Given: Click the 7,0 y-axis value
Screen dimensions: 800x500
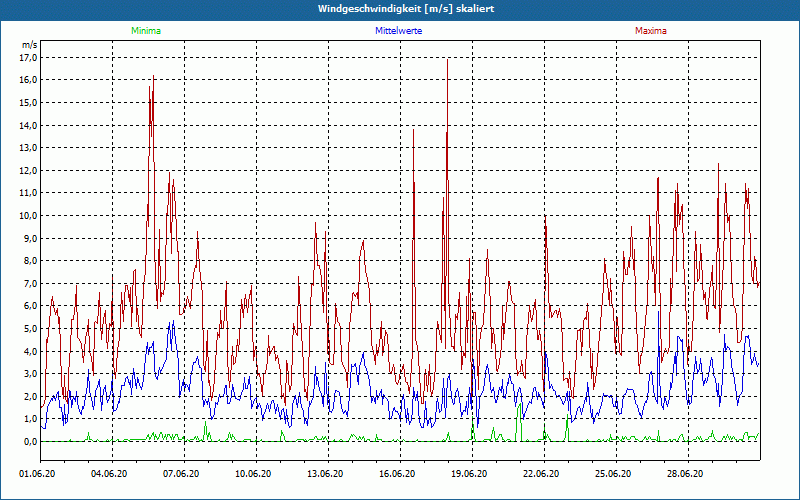Looking at the screenshot, I should click(x=31, y=283).
